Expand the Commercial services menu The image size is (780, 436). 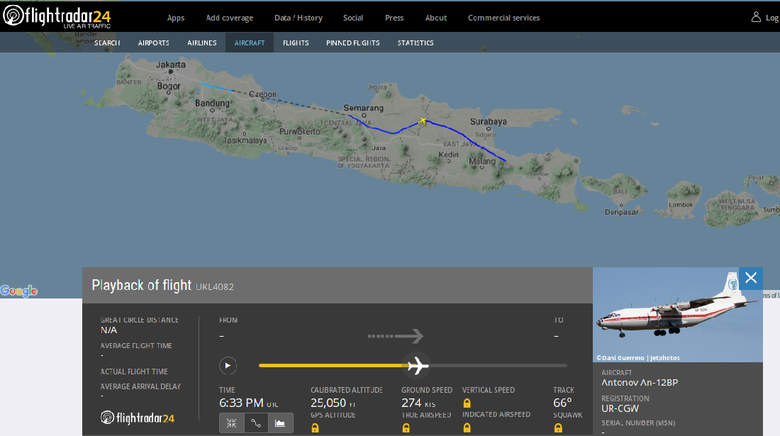coord(503,18)
